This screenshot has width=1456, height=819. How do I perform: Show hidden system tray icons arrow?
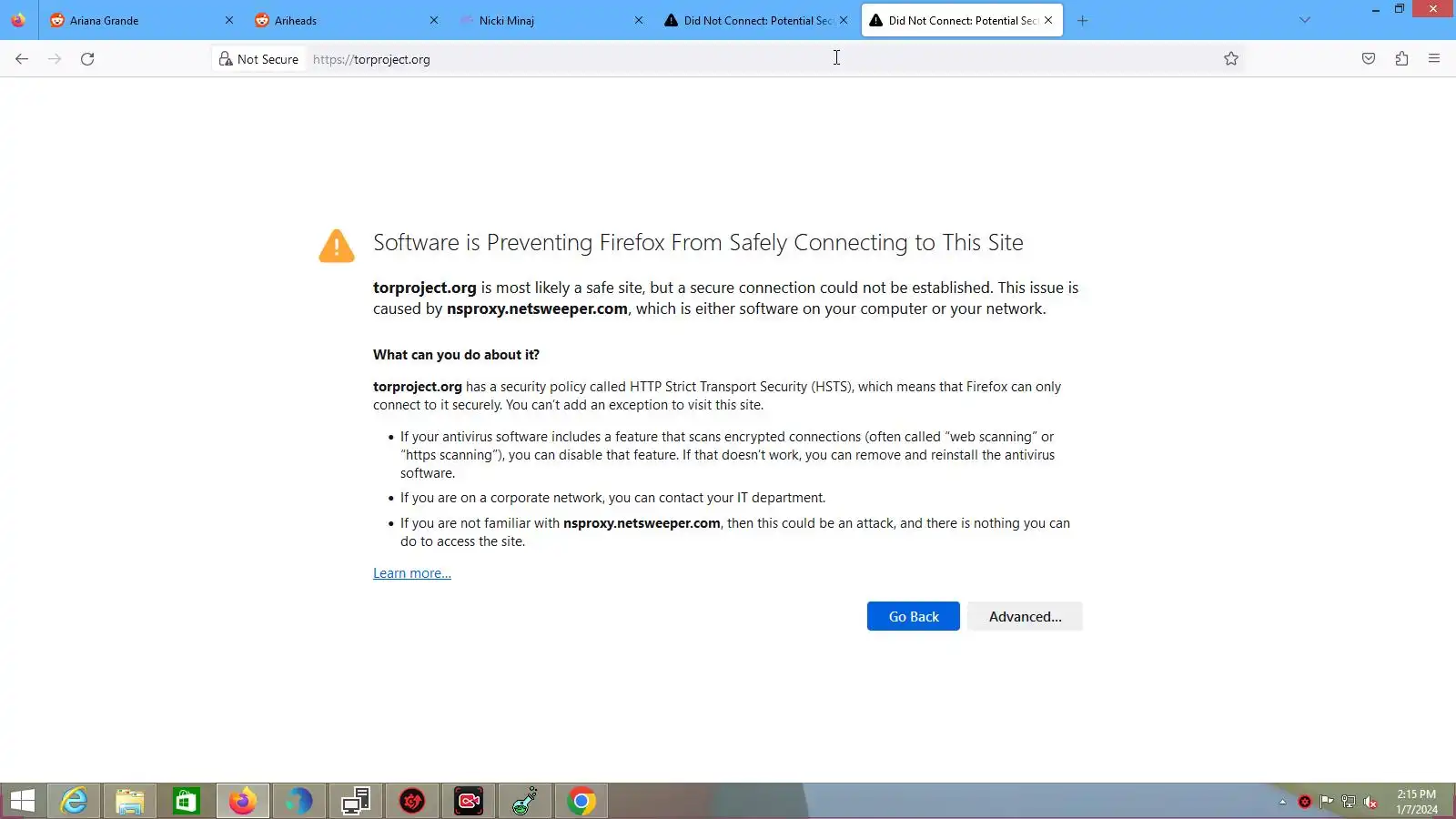[x=1282, y=802]
